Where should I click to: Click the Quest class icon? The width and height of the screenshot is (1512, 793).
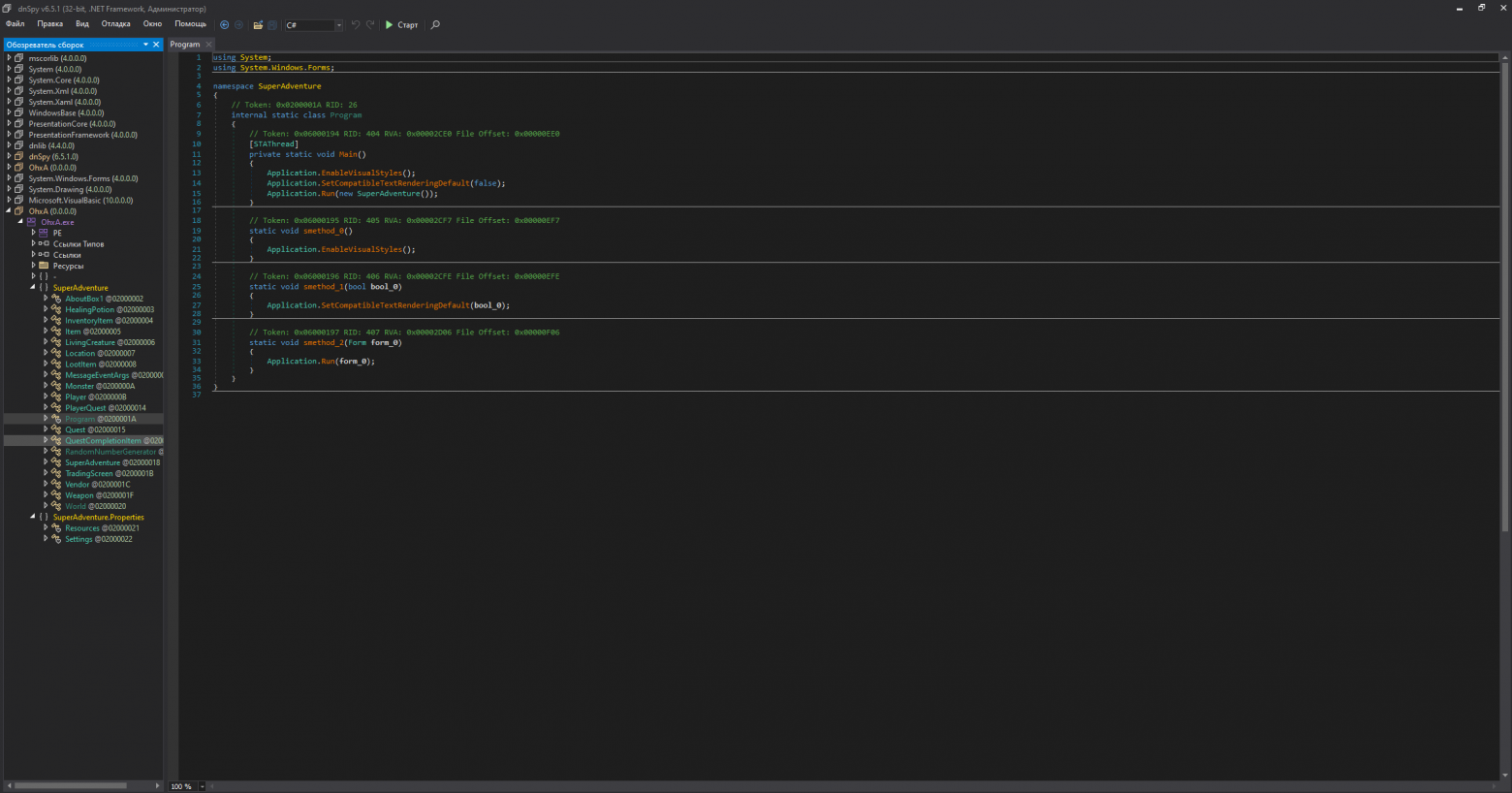[x=56, y=429]
